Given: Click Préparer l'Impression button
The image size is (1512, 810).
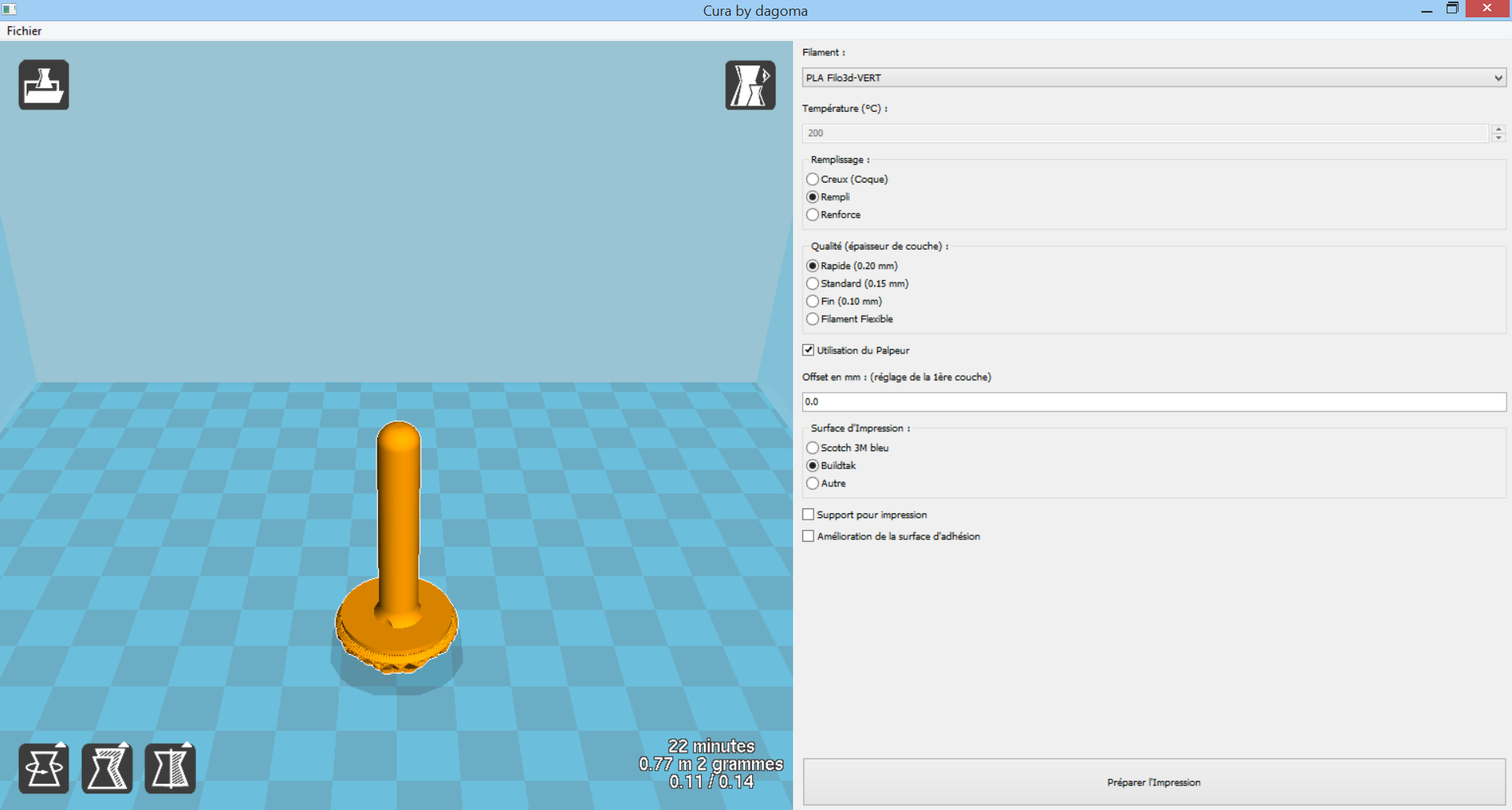Looking at the screenshot, I should [1154, 782].
